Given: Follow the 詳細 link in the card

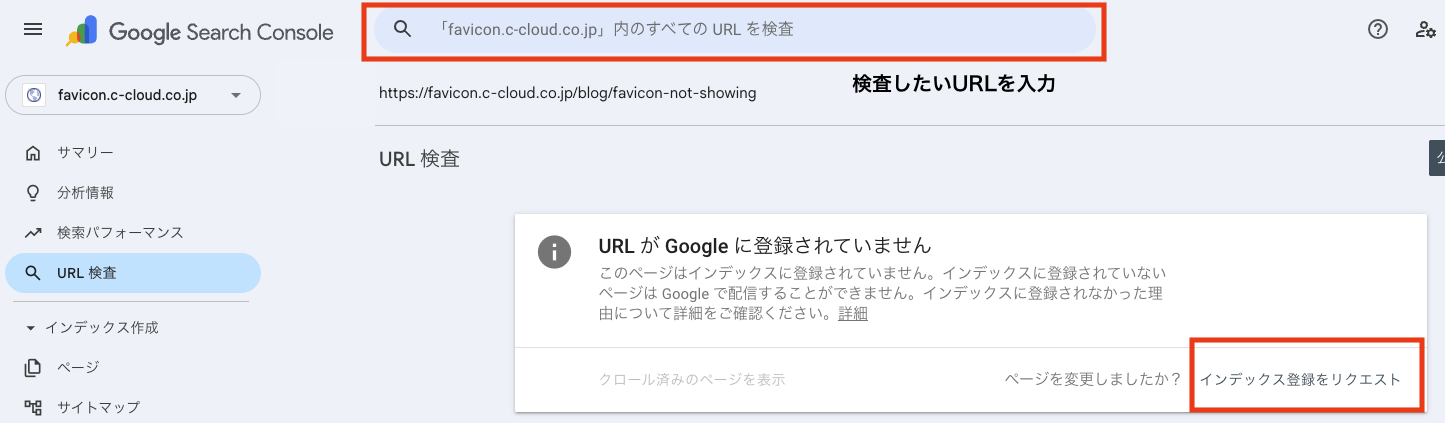Looking at the screenshot, I should click(x=852, y=314).
